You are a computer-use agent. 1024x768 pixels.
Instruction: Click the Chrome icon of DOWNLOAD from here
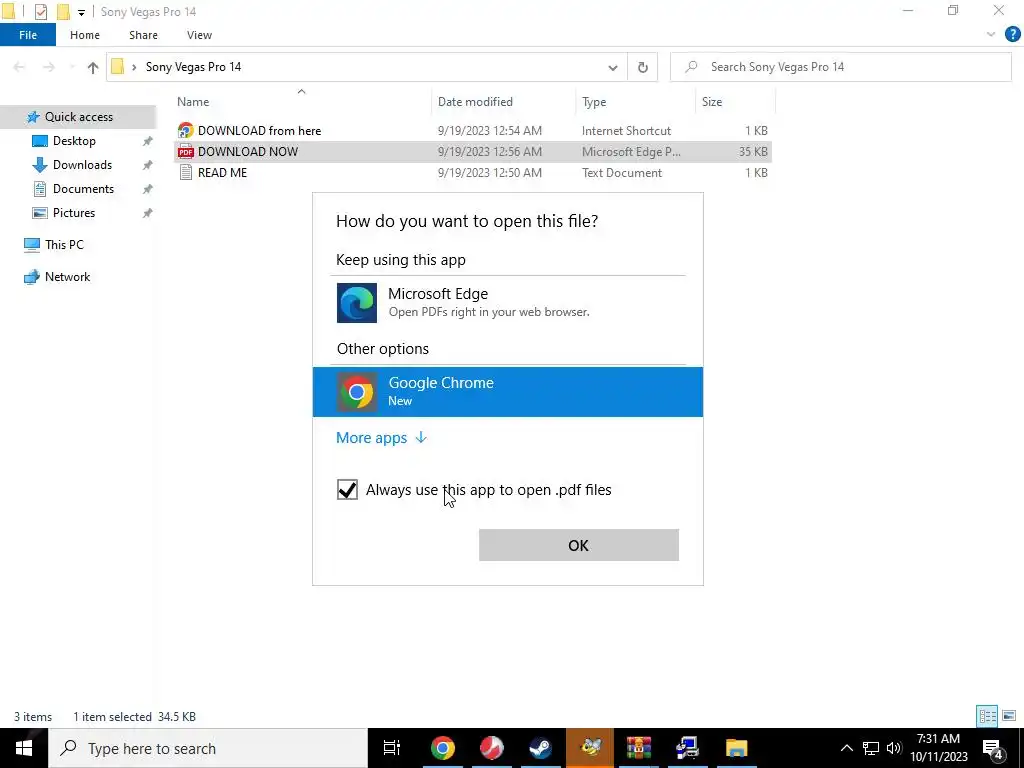(x=185, y=131)
